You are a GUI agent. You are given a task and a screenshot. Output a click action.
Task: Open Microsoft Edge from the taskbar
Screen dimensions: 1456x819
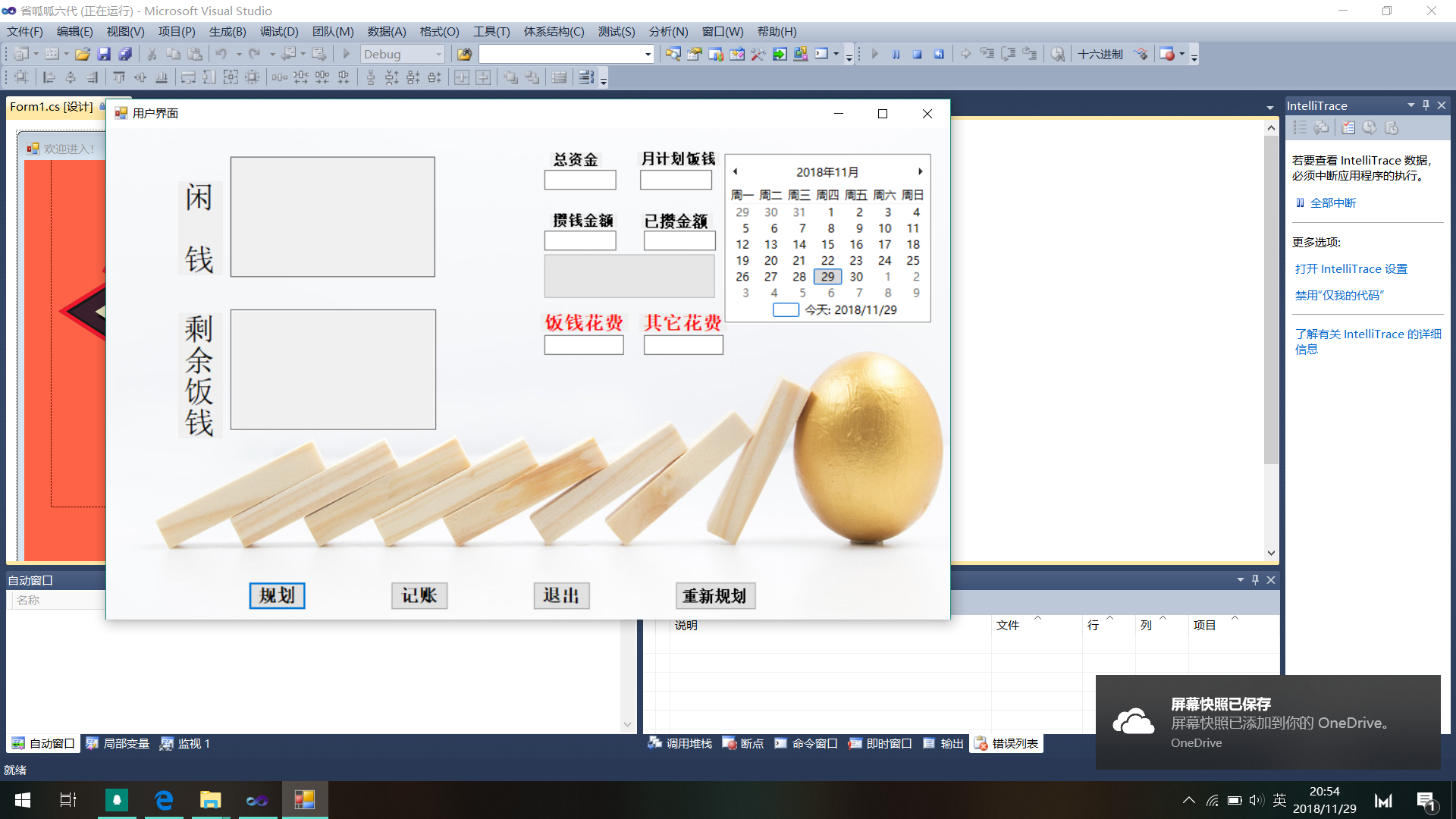(164, 800)
